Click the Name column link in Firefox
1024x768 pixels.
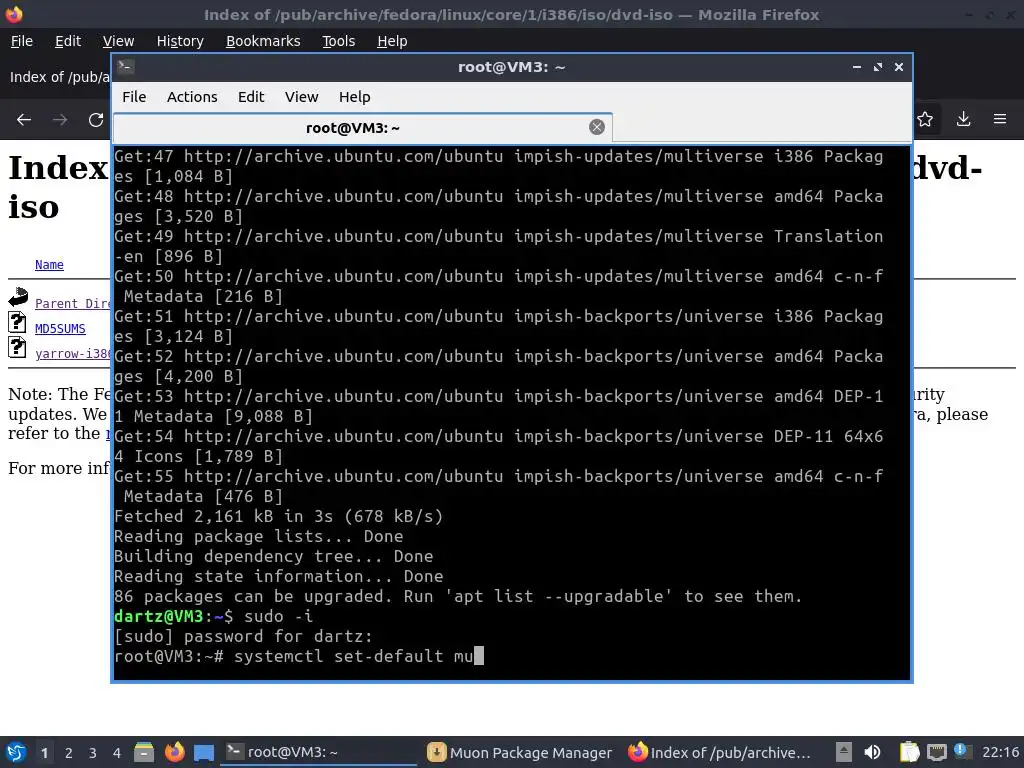click(49, 264)
